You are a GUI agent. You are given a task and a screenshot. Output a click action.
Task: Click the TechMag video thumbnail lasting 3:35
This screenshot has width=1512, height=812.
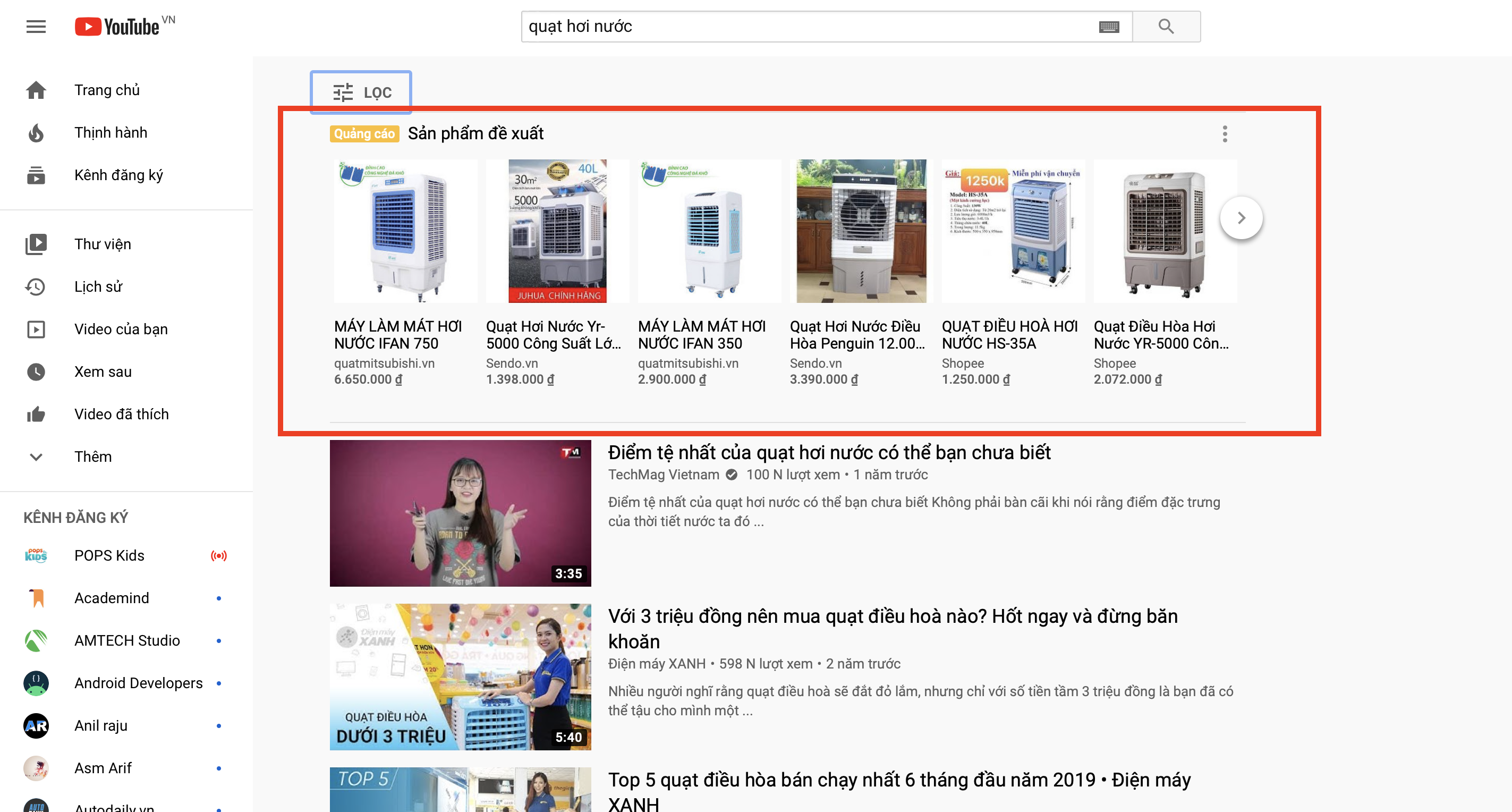(x=460, y=513)
